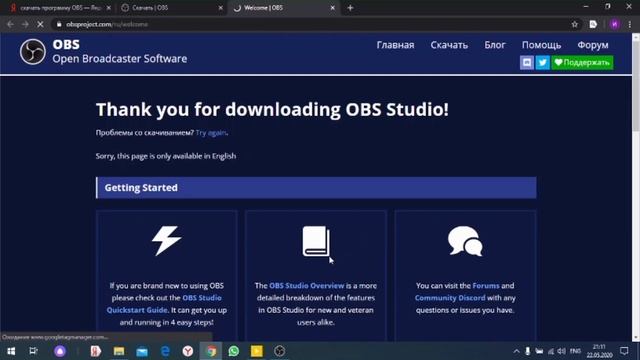
Task: Open the Главная navigation item
Action: click(396, 45)
